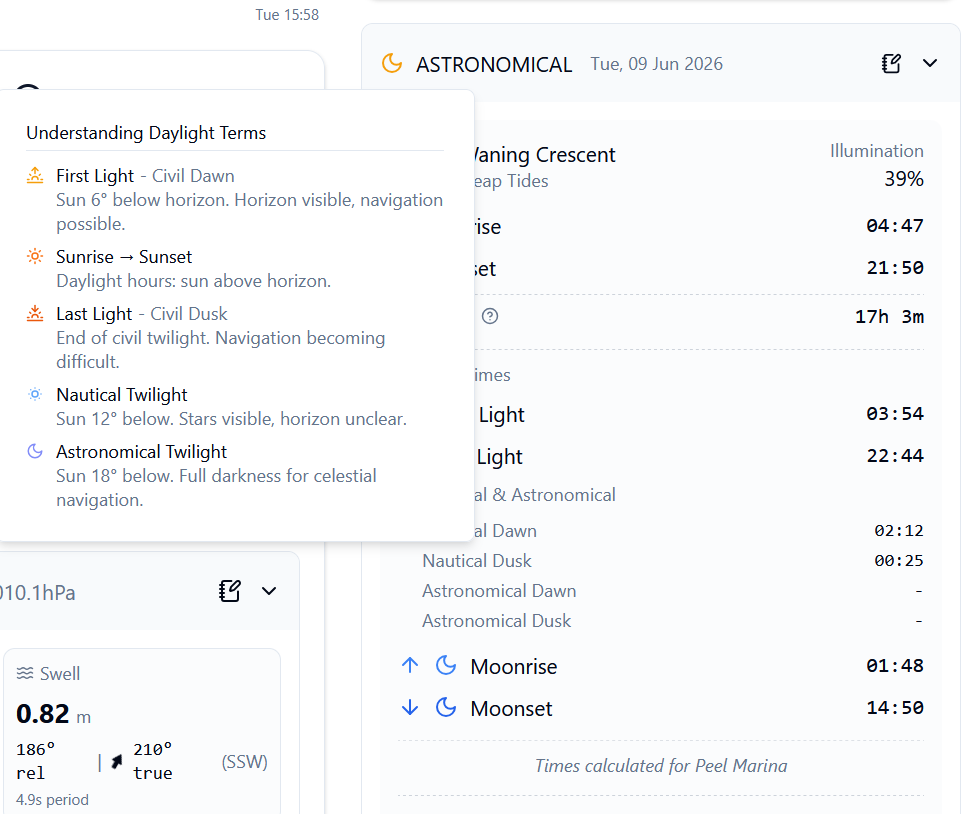
Task: Click the moon icon next to Moonrise
Action: [x=446, y=665]
